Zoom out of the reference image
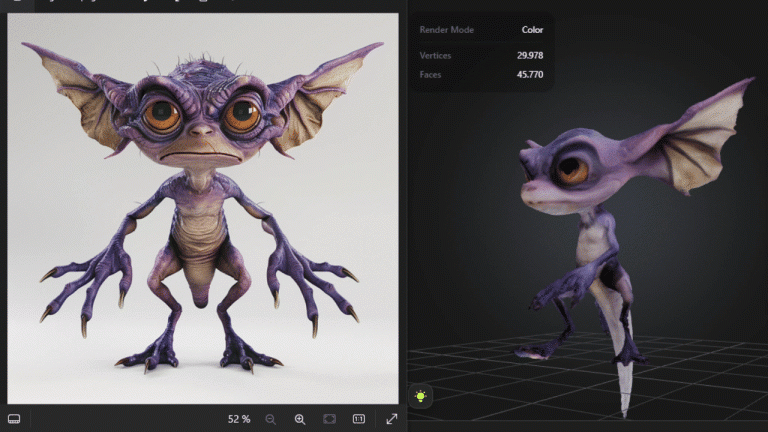The image size is (768, 432). click(x=270, y=419)
